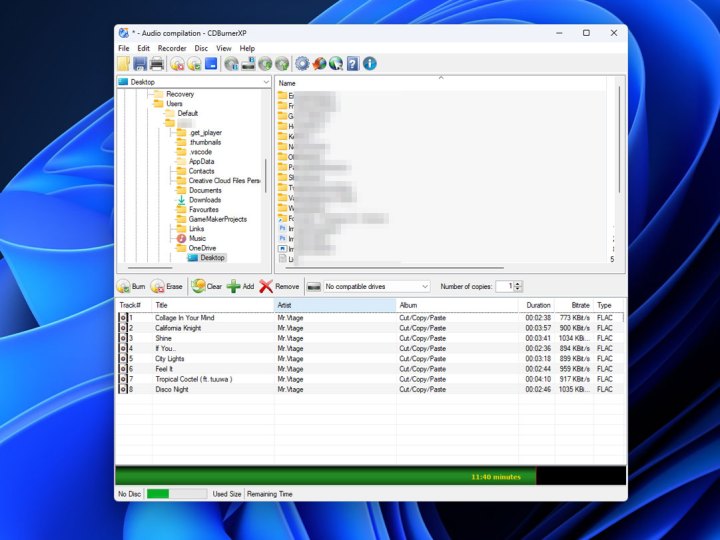
Task: Click the disc icon with green down arrow
Action: [x=265, y=63]
